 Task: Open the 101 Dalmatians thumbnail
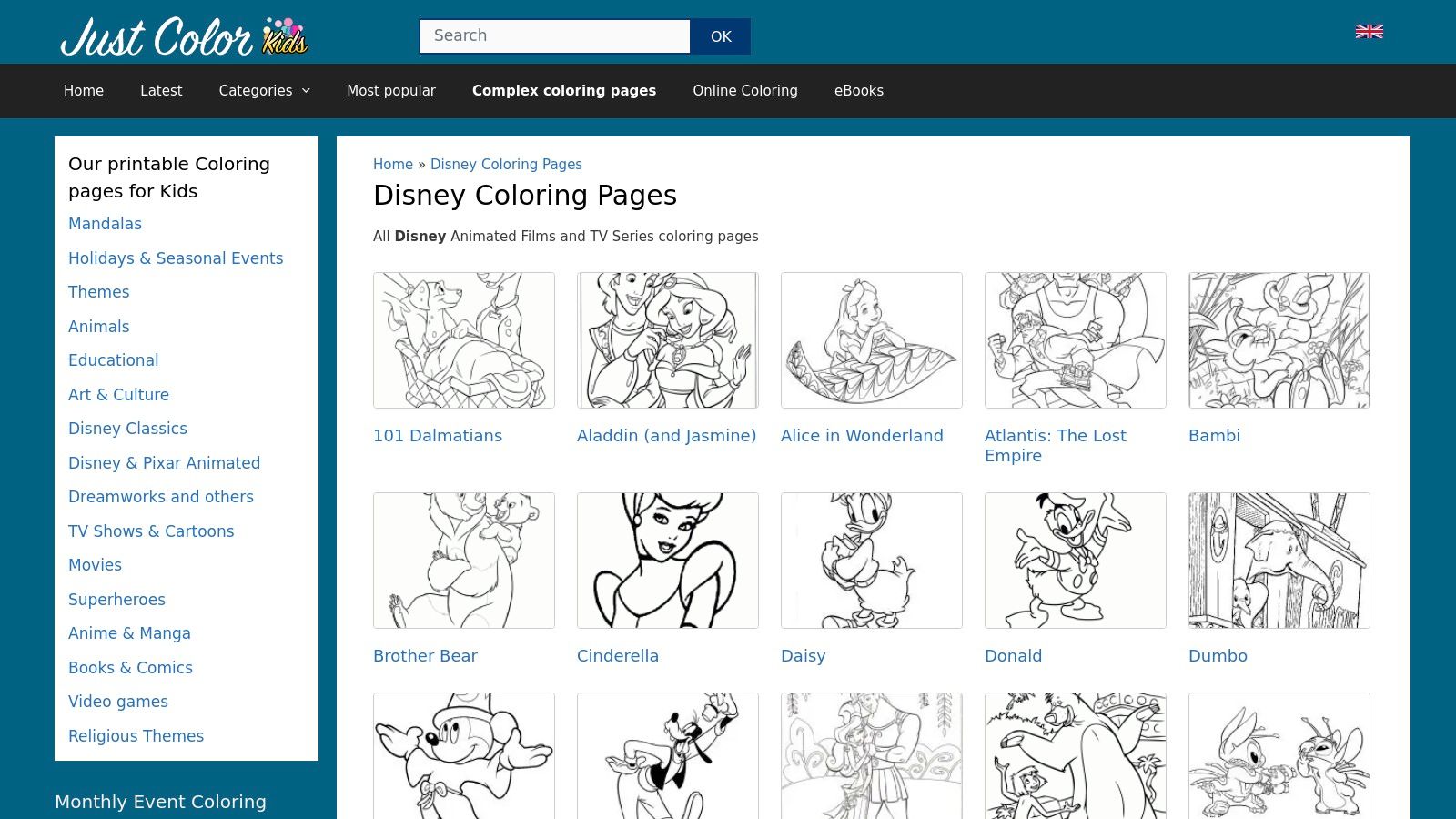pyautogui.click(x=463, y=339)
